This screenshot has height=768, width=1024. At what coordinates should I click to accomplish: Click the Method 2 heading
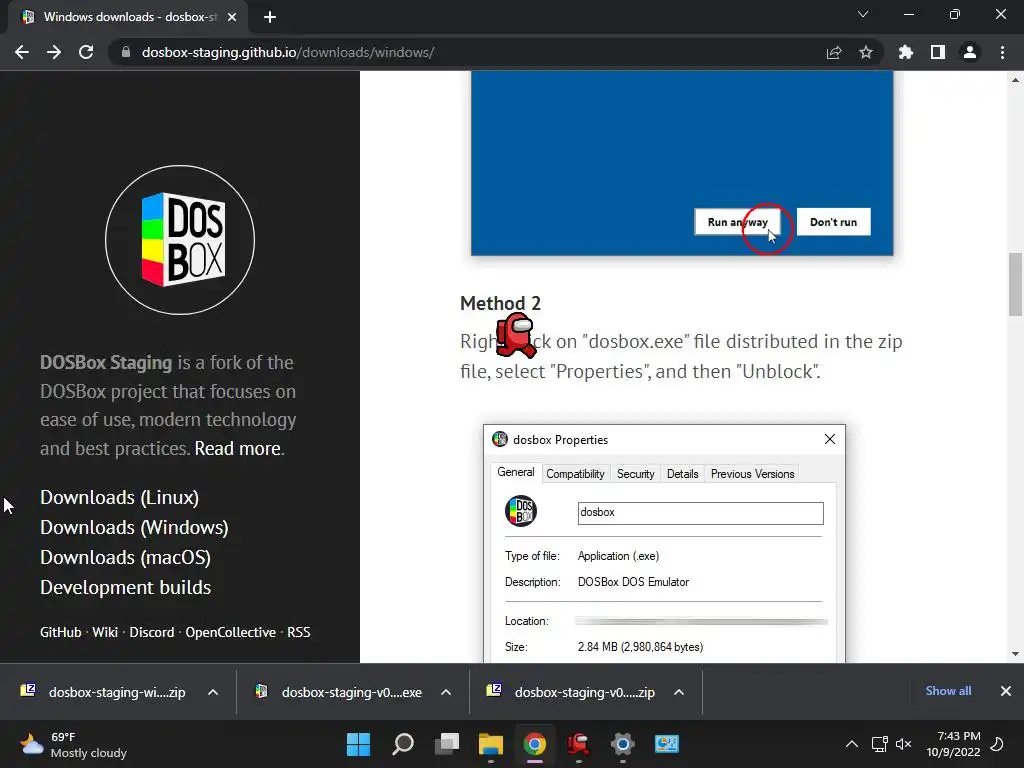tap(500, 304)
